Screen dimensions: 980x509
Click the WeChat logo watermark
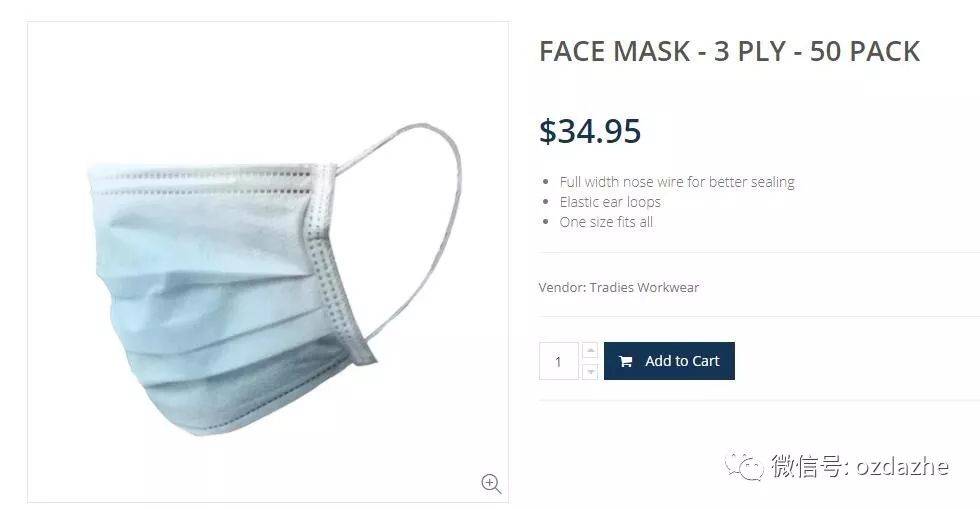pyautogui.click(x=744, y=466)
